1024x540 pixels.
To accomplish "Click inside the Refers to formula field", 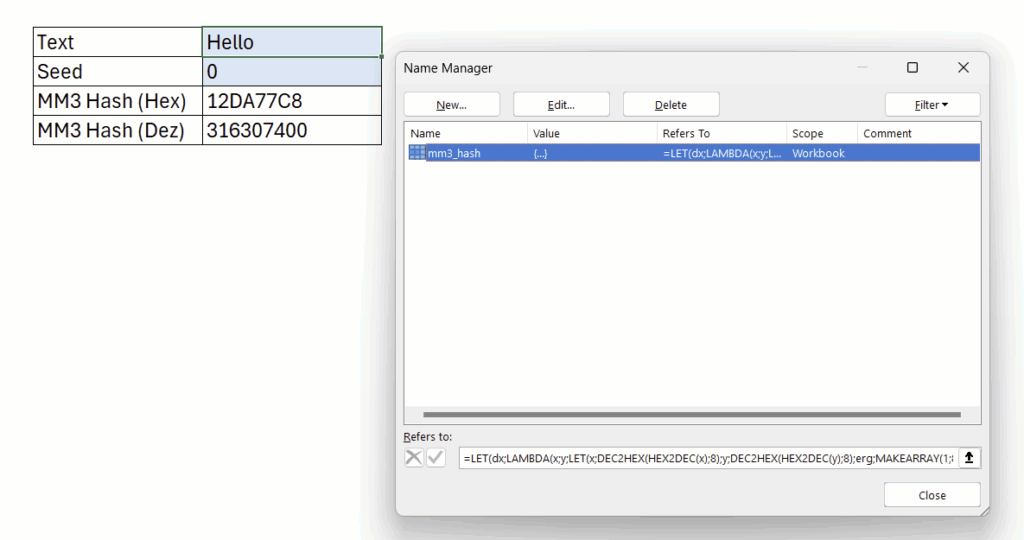I will click(x=707, y=458).
